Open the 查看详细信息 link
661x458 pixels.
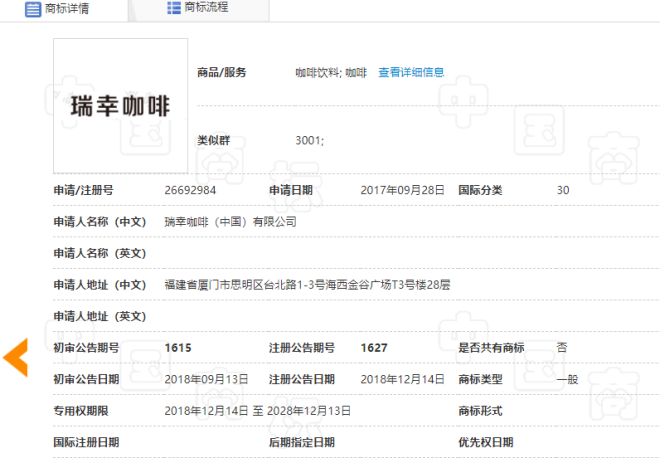(x=411, y=73)
